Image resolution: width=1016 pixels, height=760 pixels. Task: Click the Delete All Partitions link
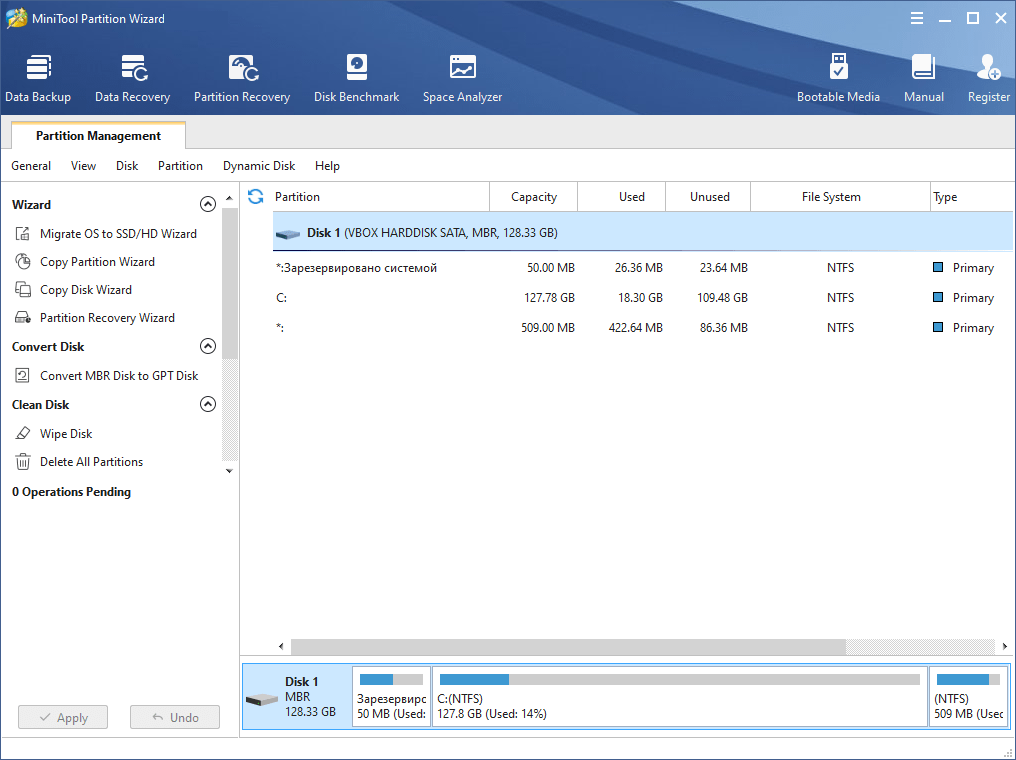pyautogui.click(x=91, y=461)
